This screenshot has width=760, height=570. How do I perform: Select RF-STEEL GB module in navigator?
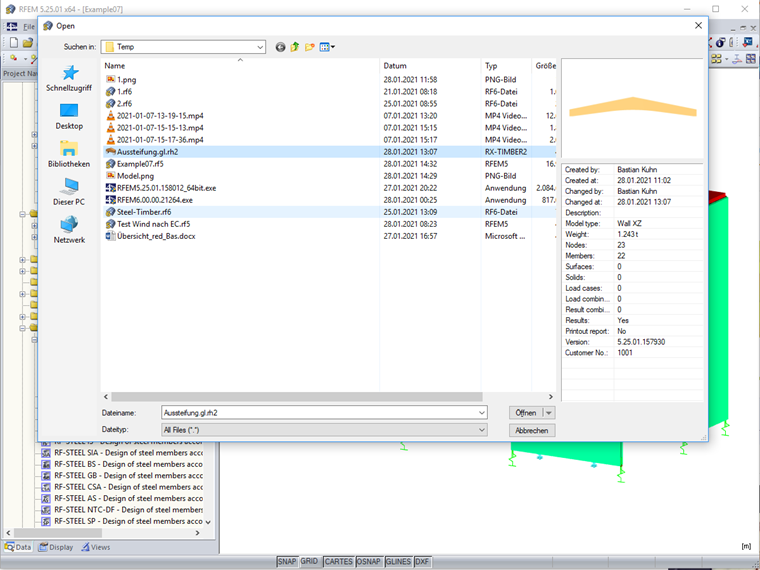coord(122,475)
